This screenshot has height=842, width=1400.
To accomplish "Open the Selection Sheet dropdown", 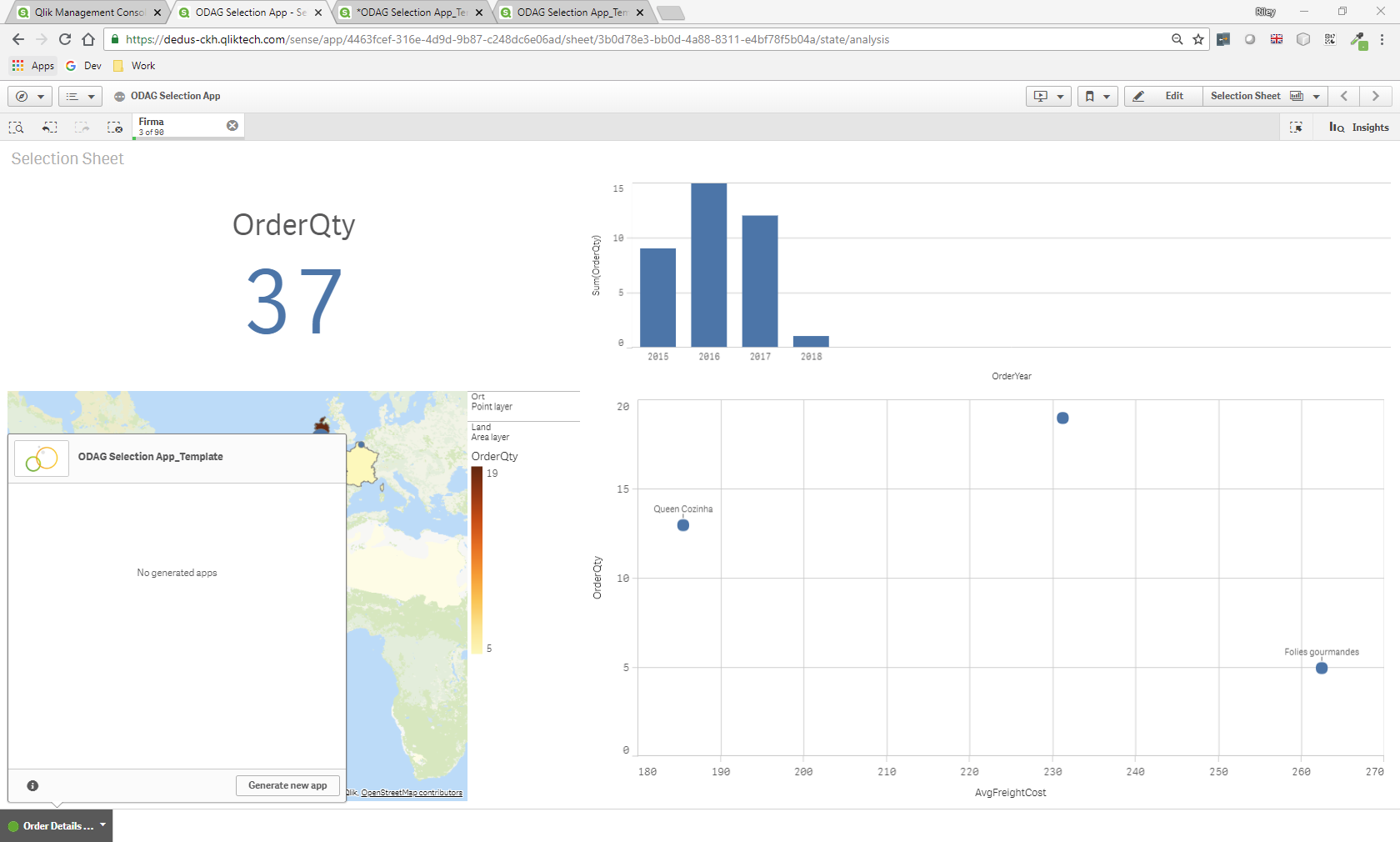I will (x=1265, y=96).
